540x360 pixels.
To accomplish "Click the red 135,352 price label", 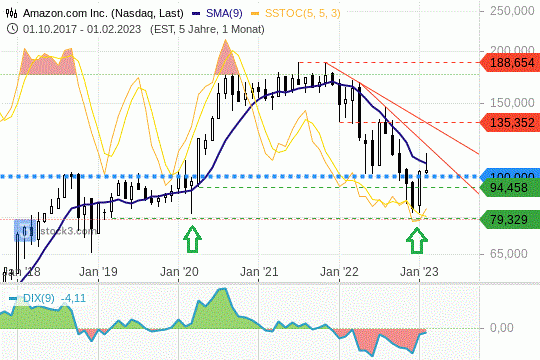I will 510,123.
